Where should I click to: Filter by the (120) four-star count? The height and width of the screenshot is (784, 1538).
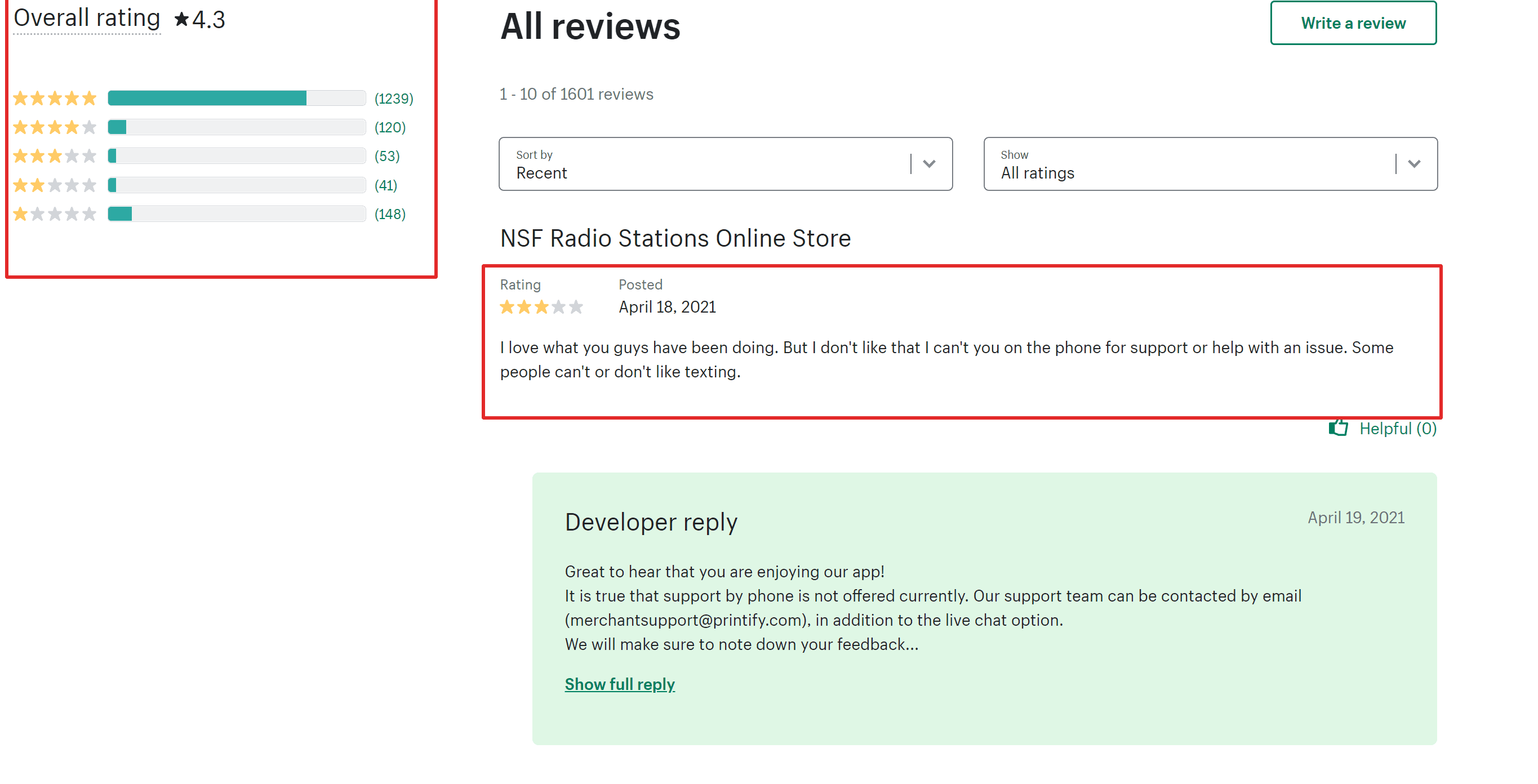click(x=390, y=127)
